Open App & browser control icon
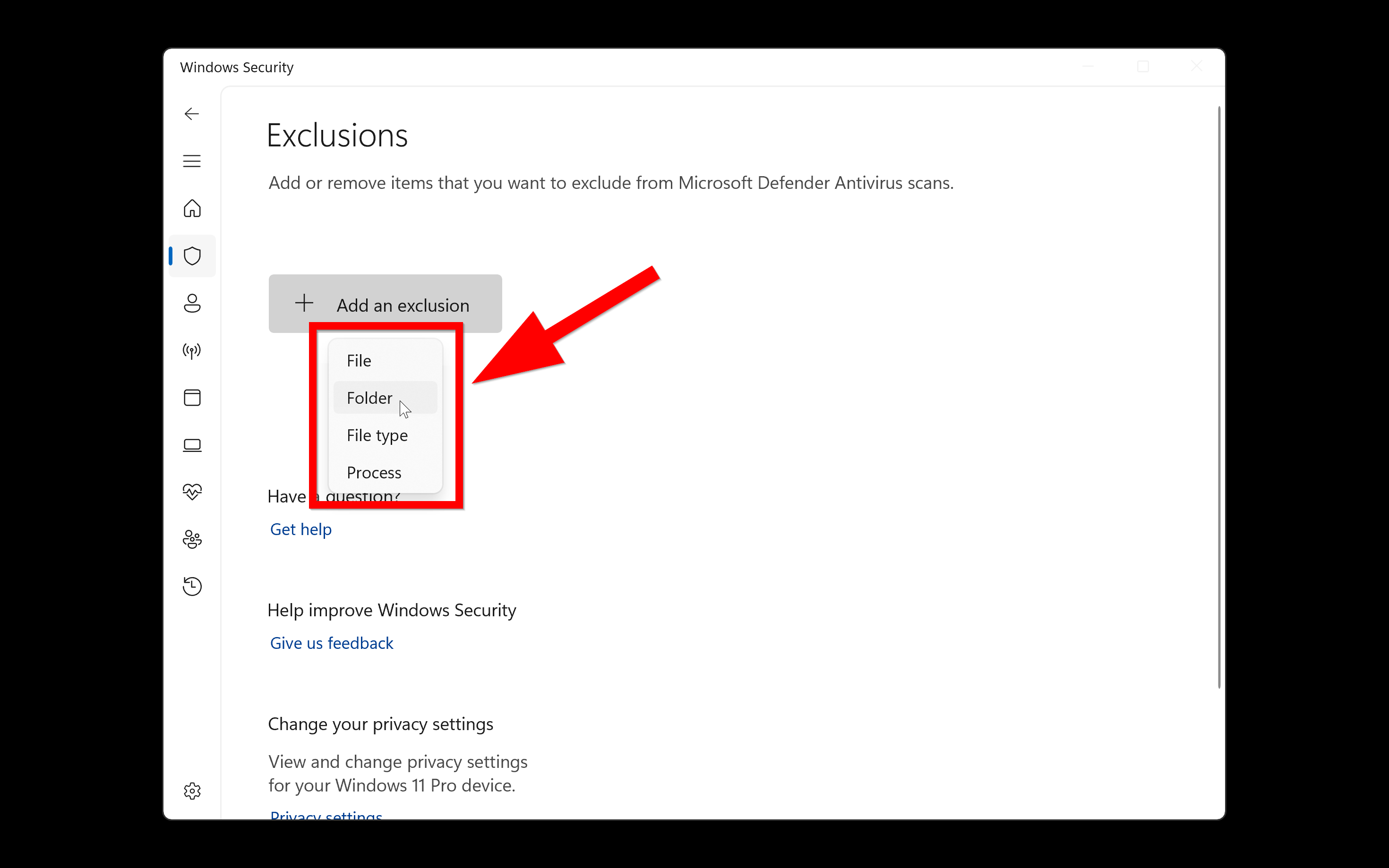This screenshot has width=1389, height=868. tap(192, 398)
